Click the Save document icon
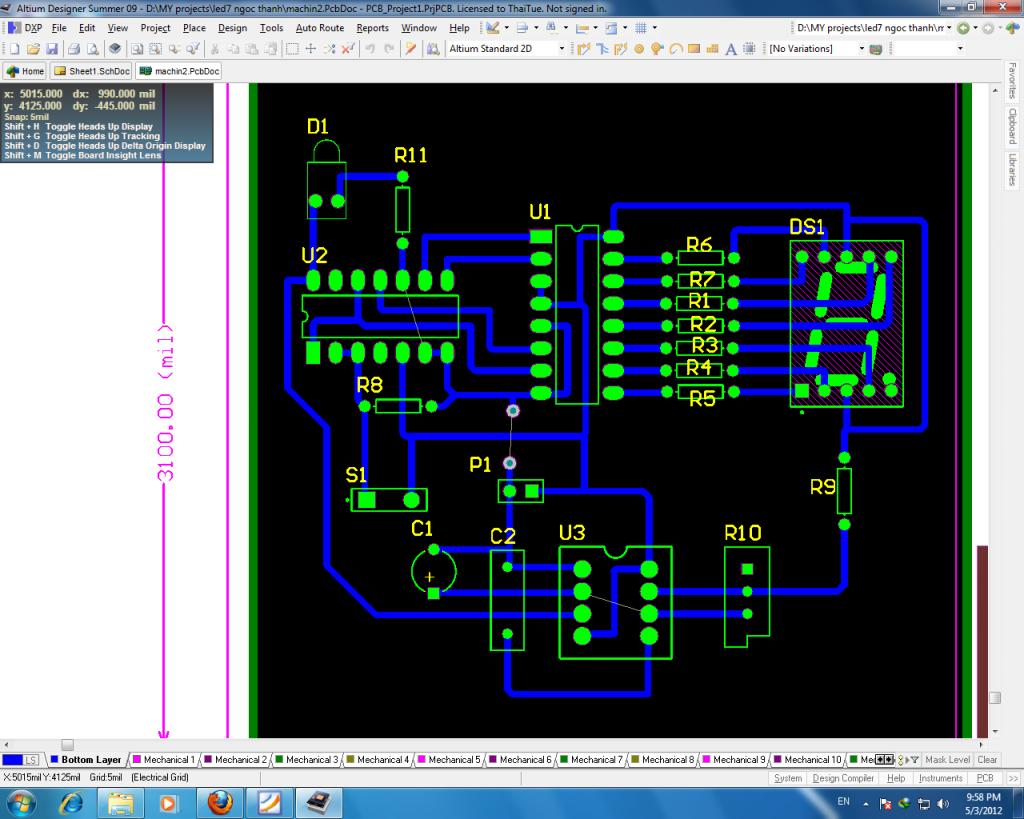 [x=51, y=49]
